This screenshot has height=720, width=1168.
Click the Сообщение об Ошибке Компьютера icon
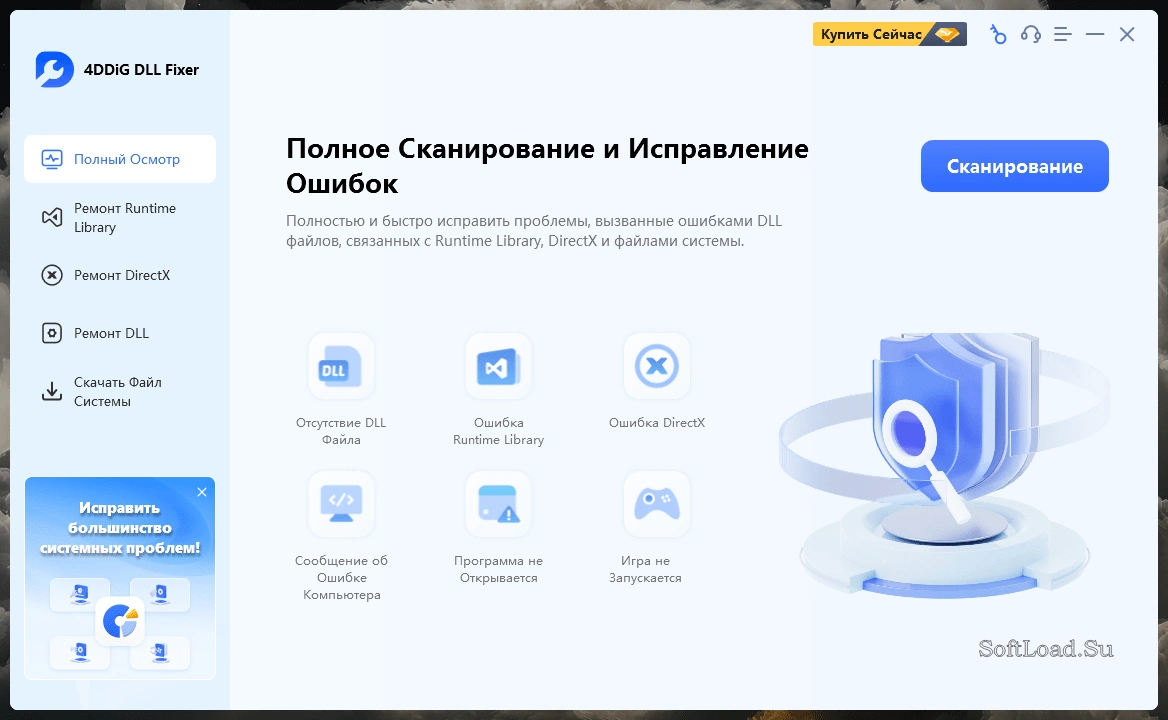341,504
